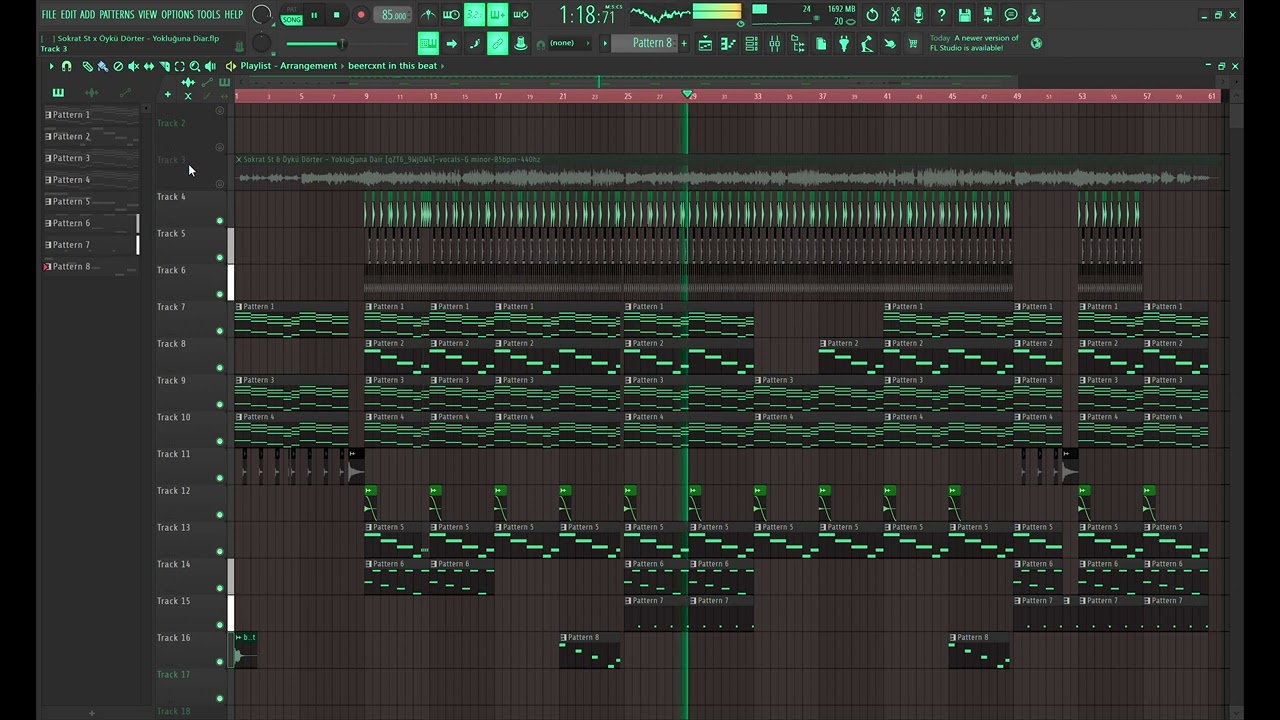Open the project info file icon

coord(821,43)
